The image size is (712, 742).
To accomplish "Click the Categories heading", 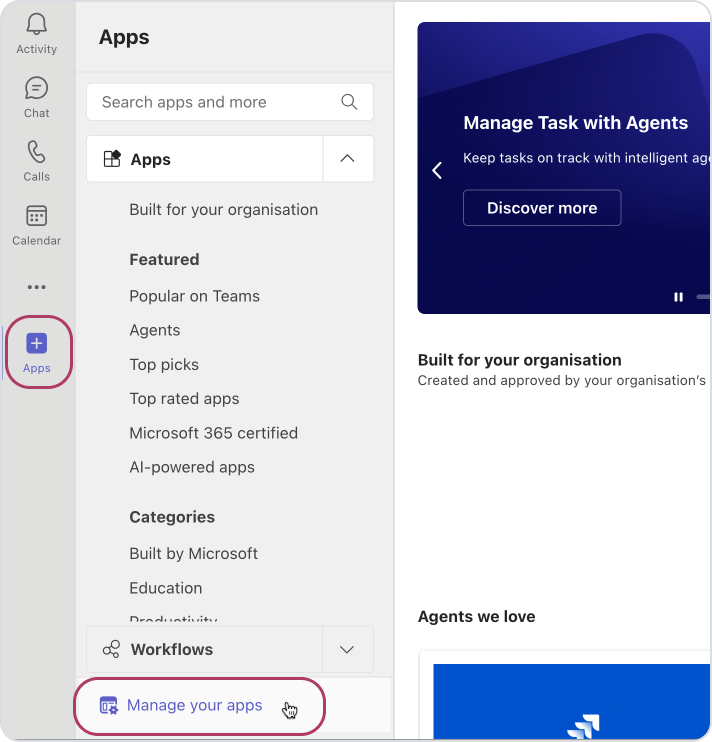I will (x=172, y=517).
